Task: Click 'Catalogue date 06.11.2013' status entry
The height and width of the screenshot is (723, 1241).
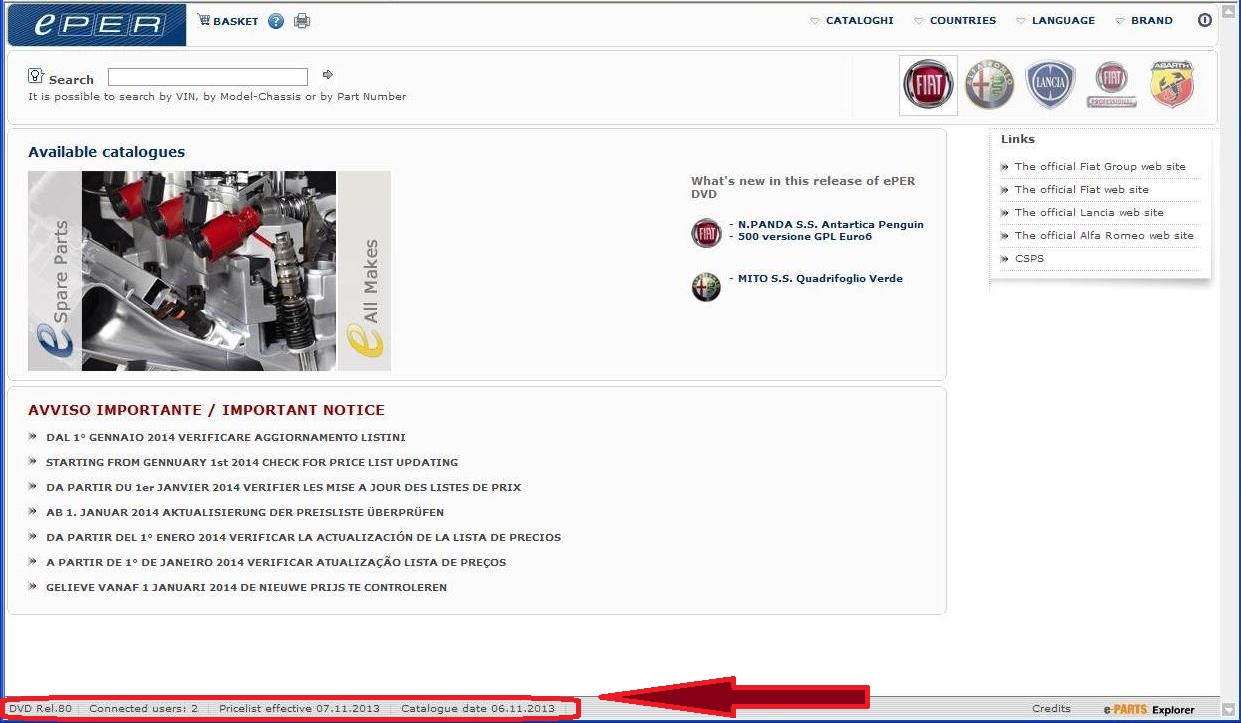Action: click(478, 709)
